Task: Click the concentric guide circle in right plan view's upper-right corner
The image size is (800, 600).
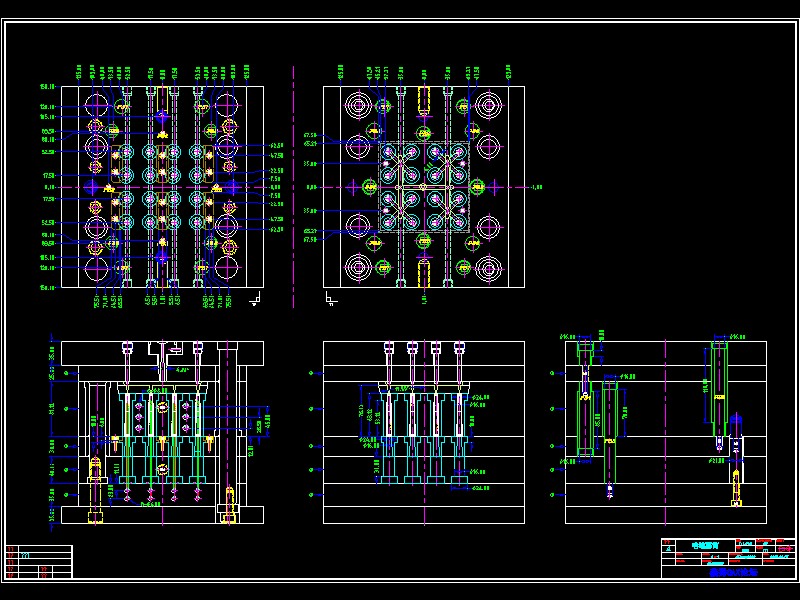Action: [x=489, y=106]
